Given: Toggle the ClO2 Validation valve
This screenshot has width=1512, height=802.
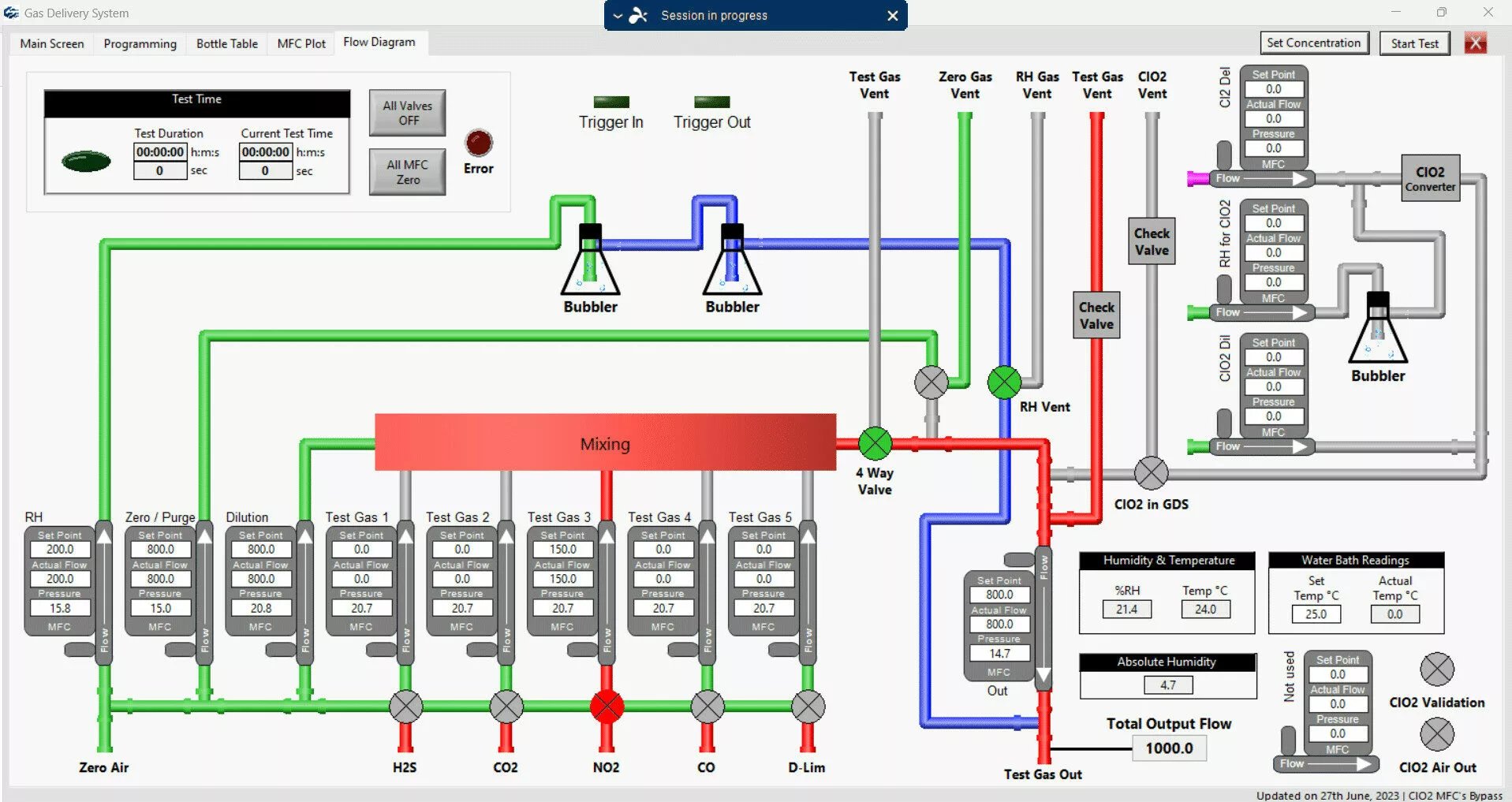Looking at the screenshot, I should tap(1437, 670).
